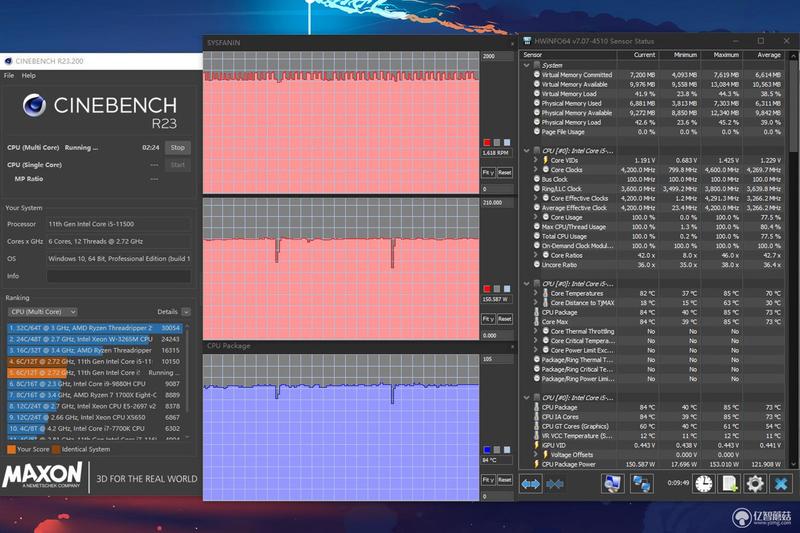
Task: Open Cinebench File menu
Action: point(9,75)
